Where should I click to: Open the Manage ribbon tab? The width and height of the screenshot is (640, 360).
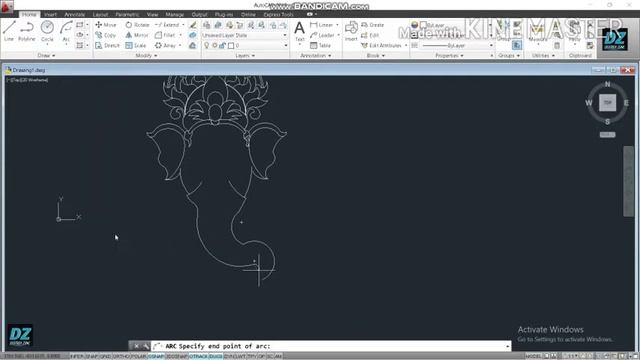pyautogui.click(x=175, y=15)
